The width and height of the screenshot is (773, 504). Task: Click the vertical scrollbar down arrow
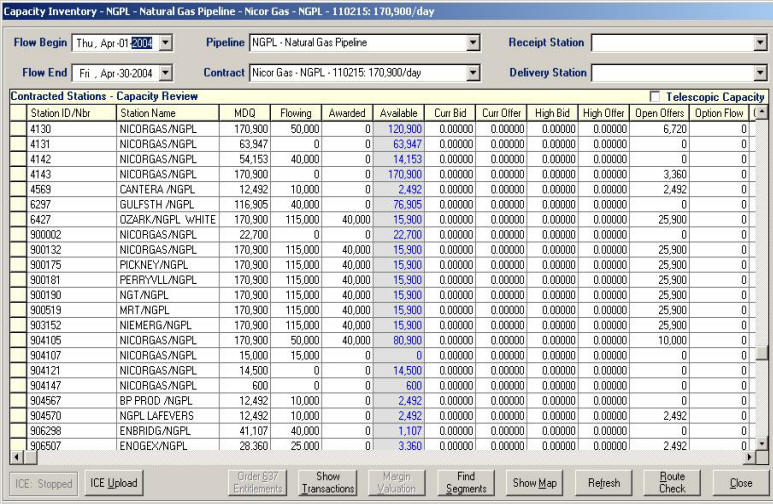[762, 444]
